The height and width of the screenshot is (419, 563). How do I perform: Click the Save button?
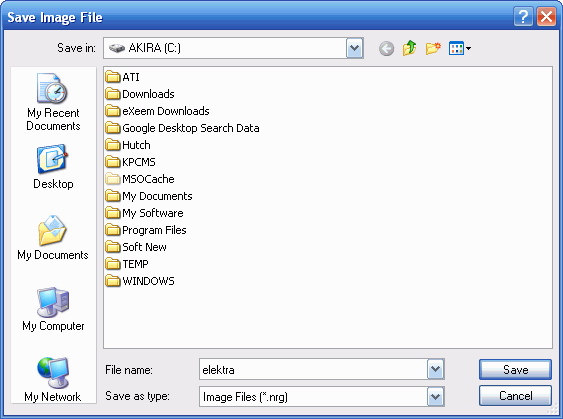tap(515, 369)
